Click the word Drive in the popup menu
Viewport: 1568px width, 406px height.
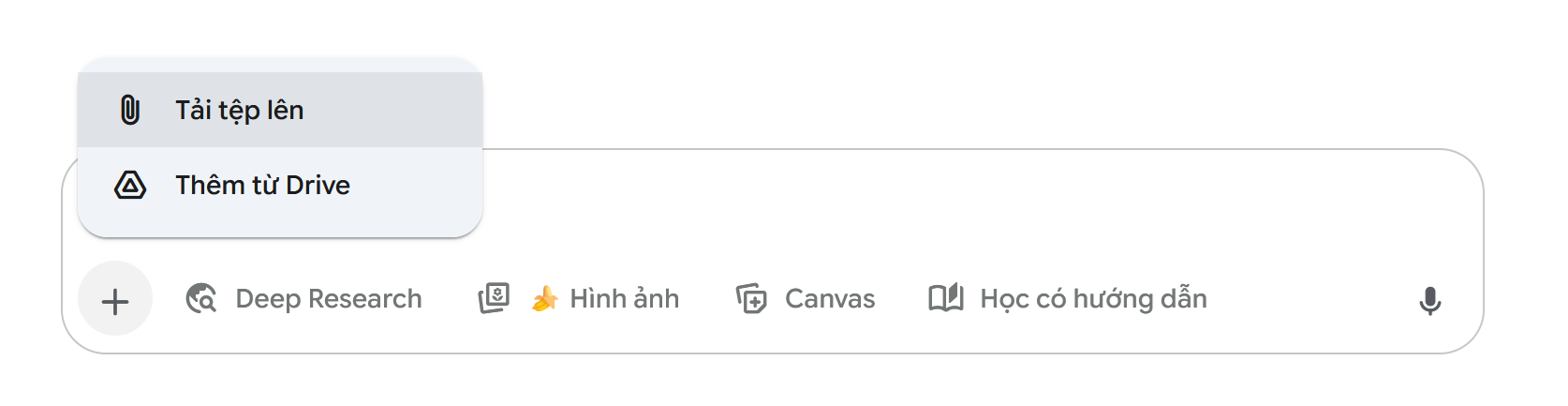[x=318, y=186]
